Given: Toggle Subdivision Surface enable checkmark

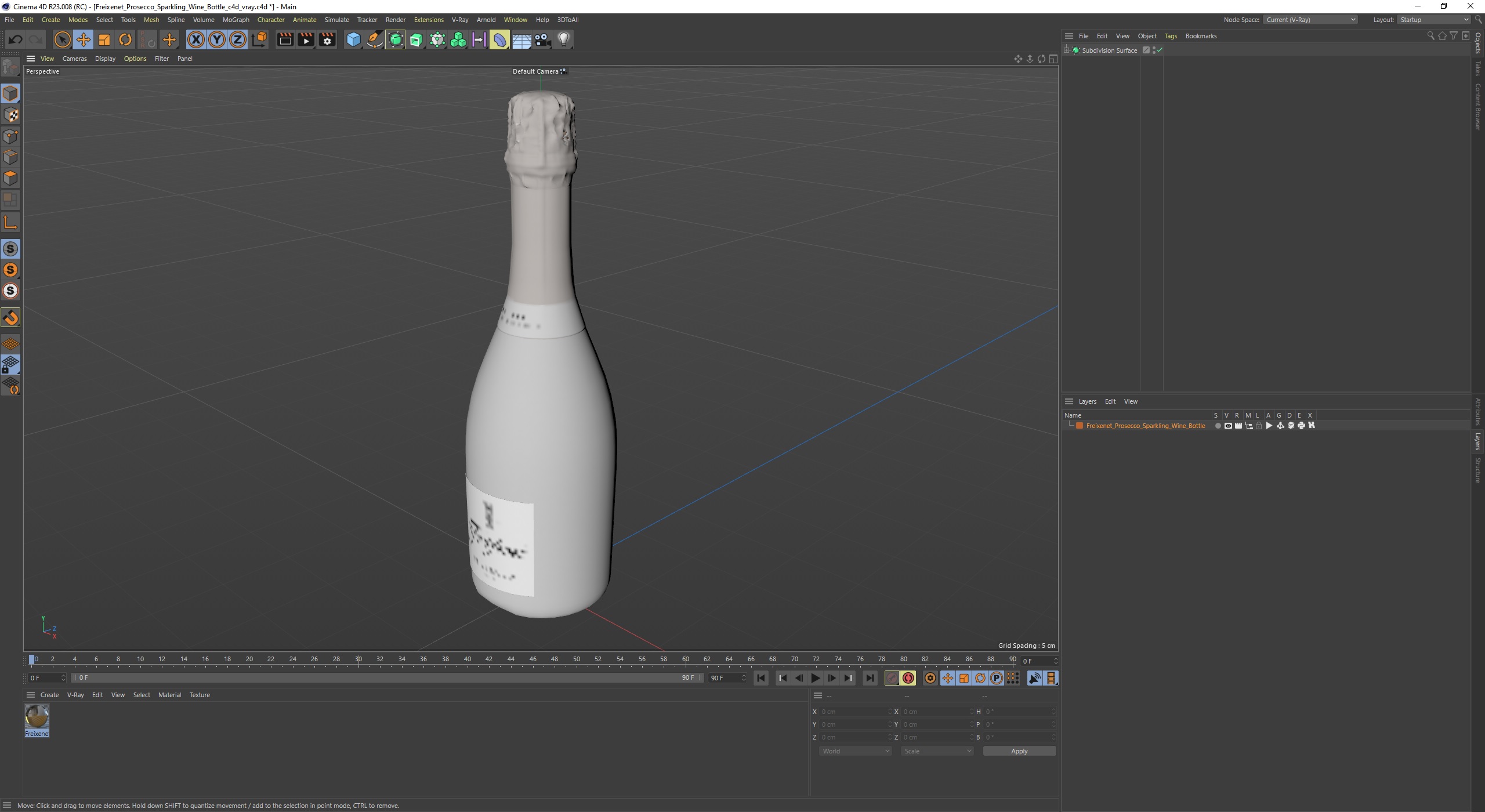Looking at the screenshot, I should pos(1160,50).
